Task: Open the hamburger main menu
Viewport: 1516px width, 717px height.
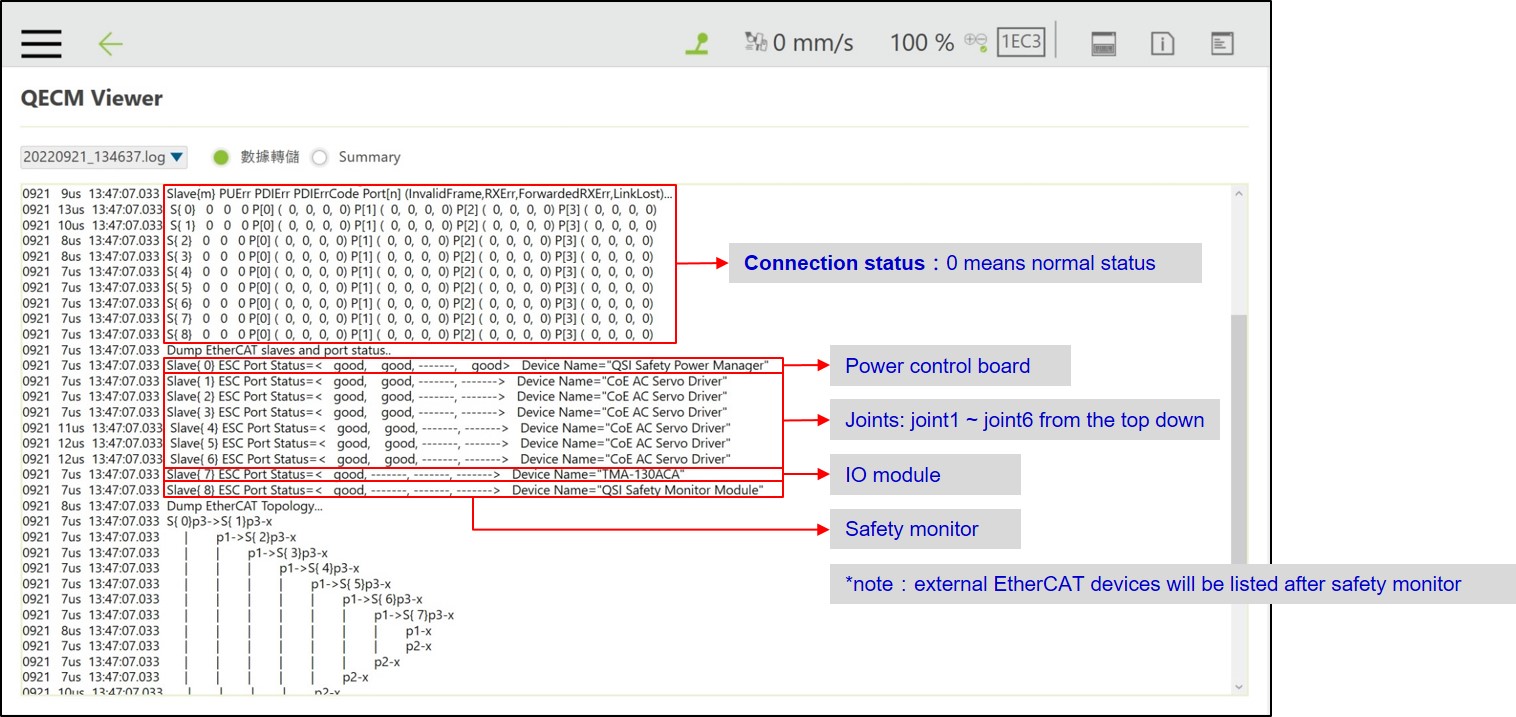Action: 41,43
